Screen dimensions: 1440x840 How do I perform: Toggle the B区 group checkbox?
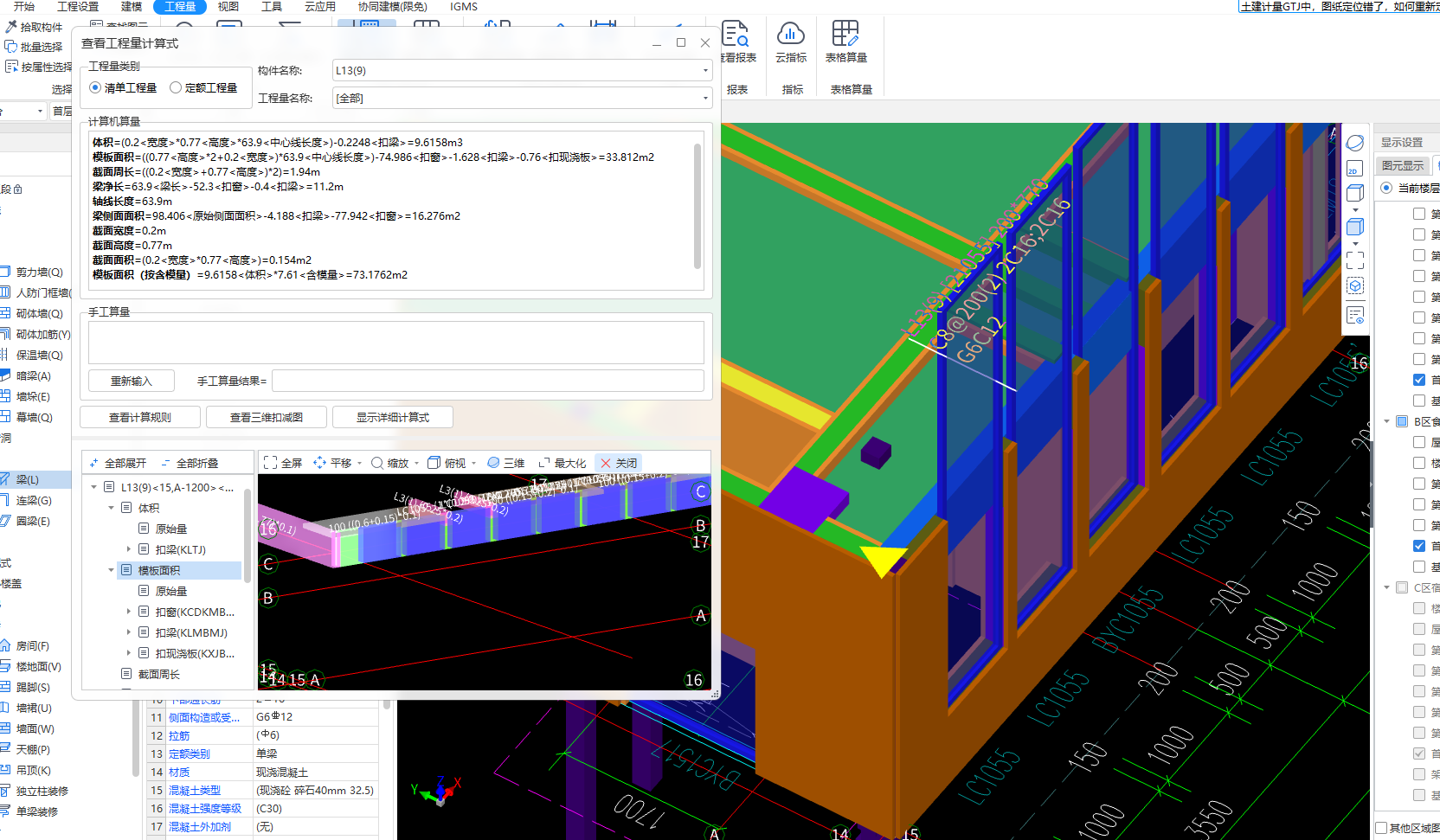point(1402,421)
